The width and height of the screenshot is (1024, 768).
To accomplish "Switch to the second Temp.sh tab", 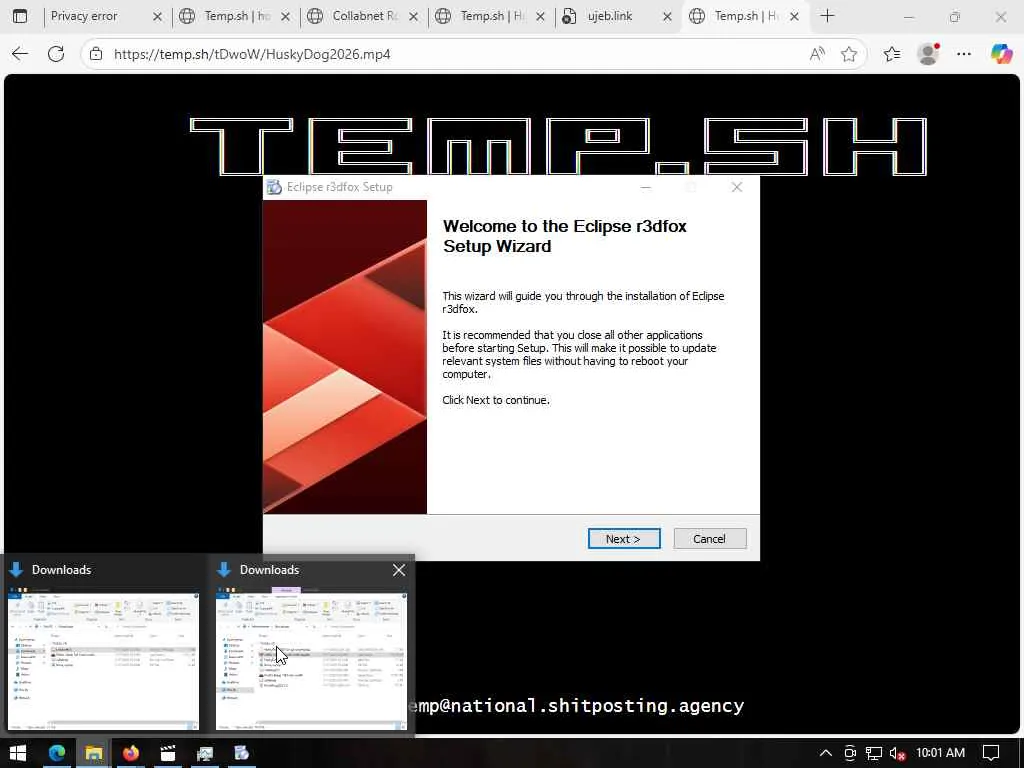I will (491, 16).
